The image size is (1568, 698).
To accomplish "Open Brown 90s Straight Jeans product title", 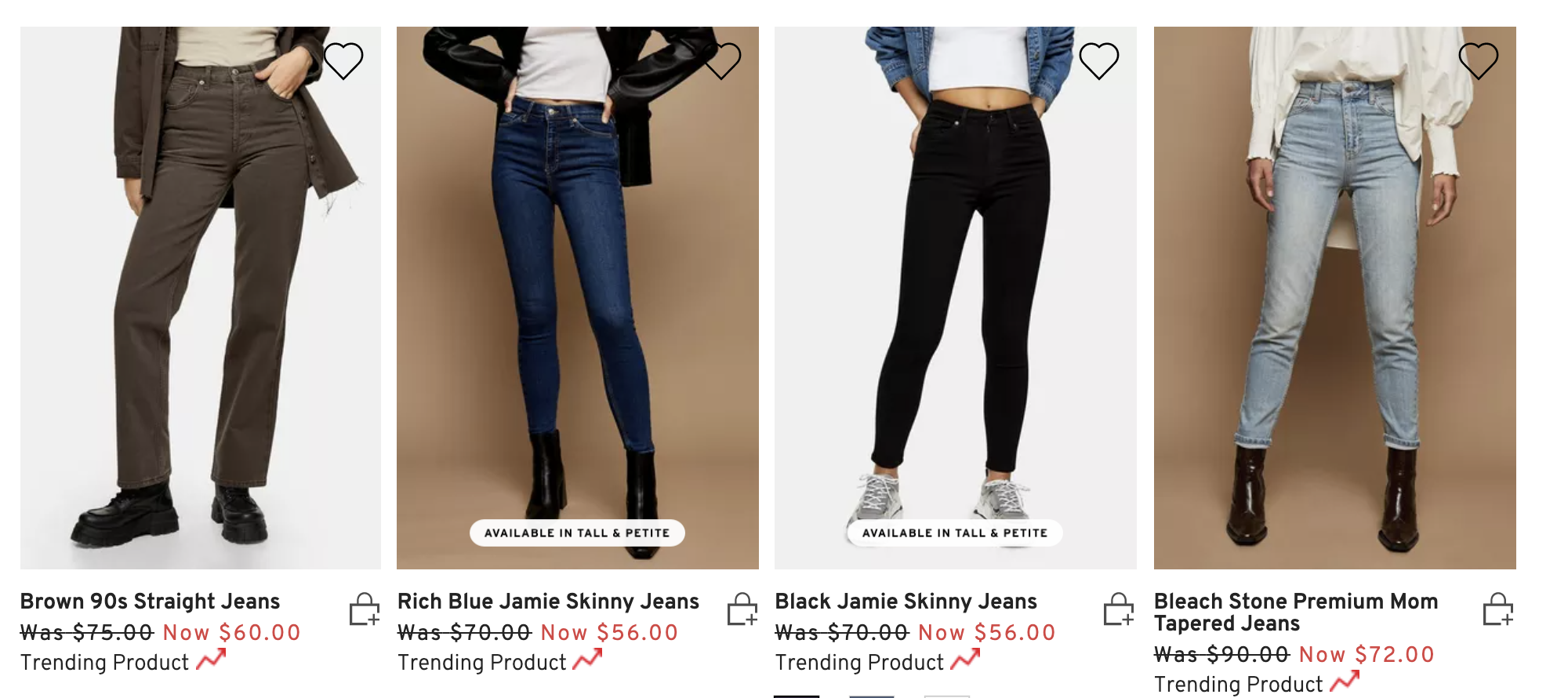I will click(x=150, y=602).
